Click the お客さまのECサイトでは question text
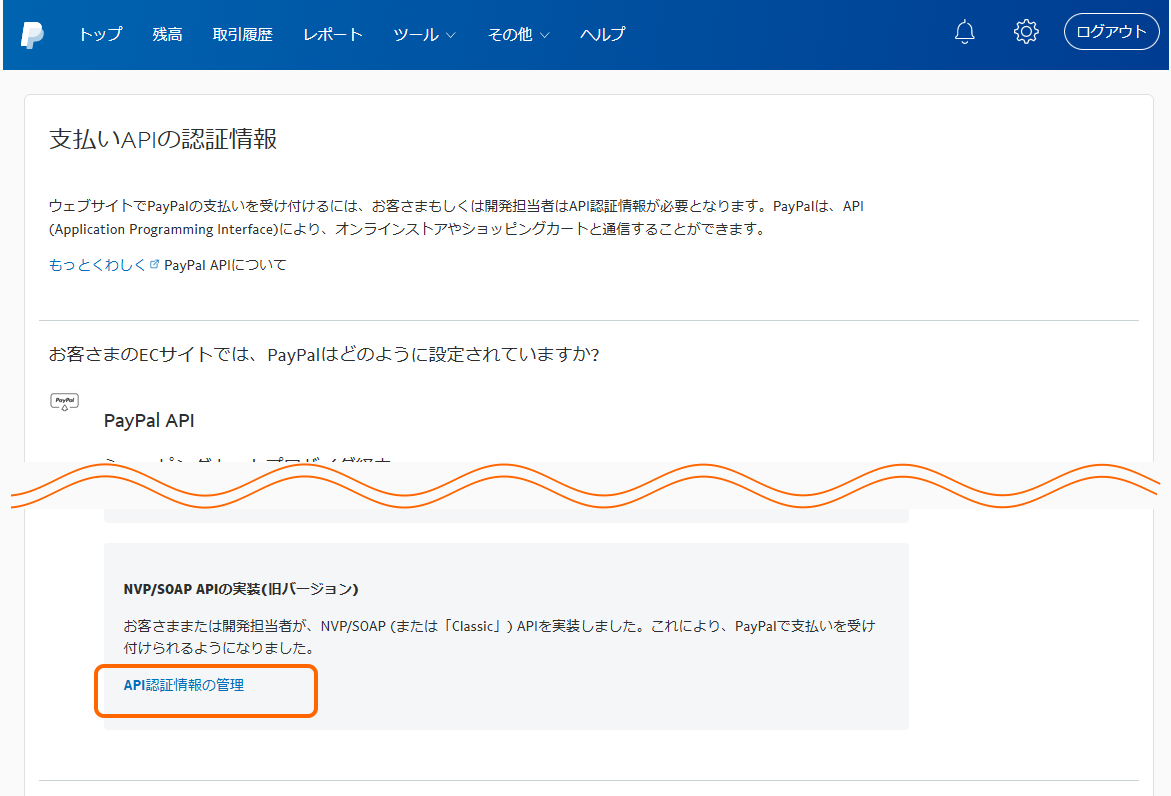Screen dimensions: 1171x796 tap(324, 355)
